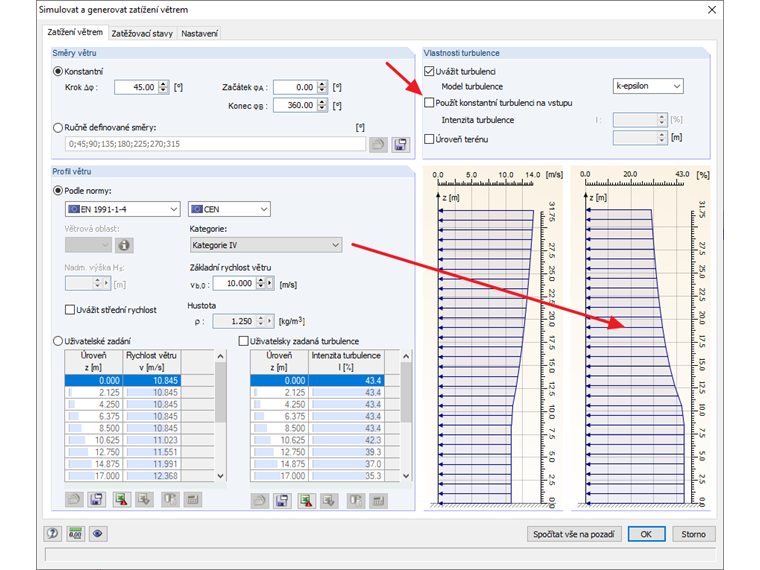Enable Uživatelsky zadaná turbulence checkbox
The width and height of the screenshot is (760, 570).
(243, 341)
